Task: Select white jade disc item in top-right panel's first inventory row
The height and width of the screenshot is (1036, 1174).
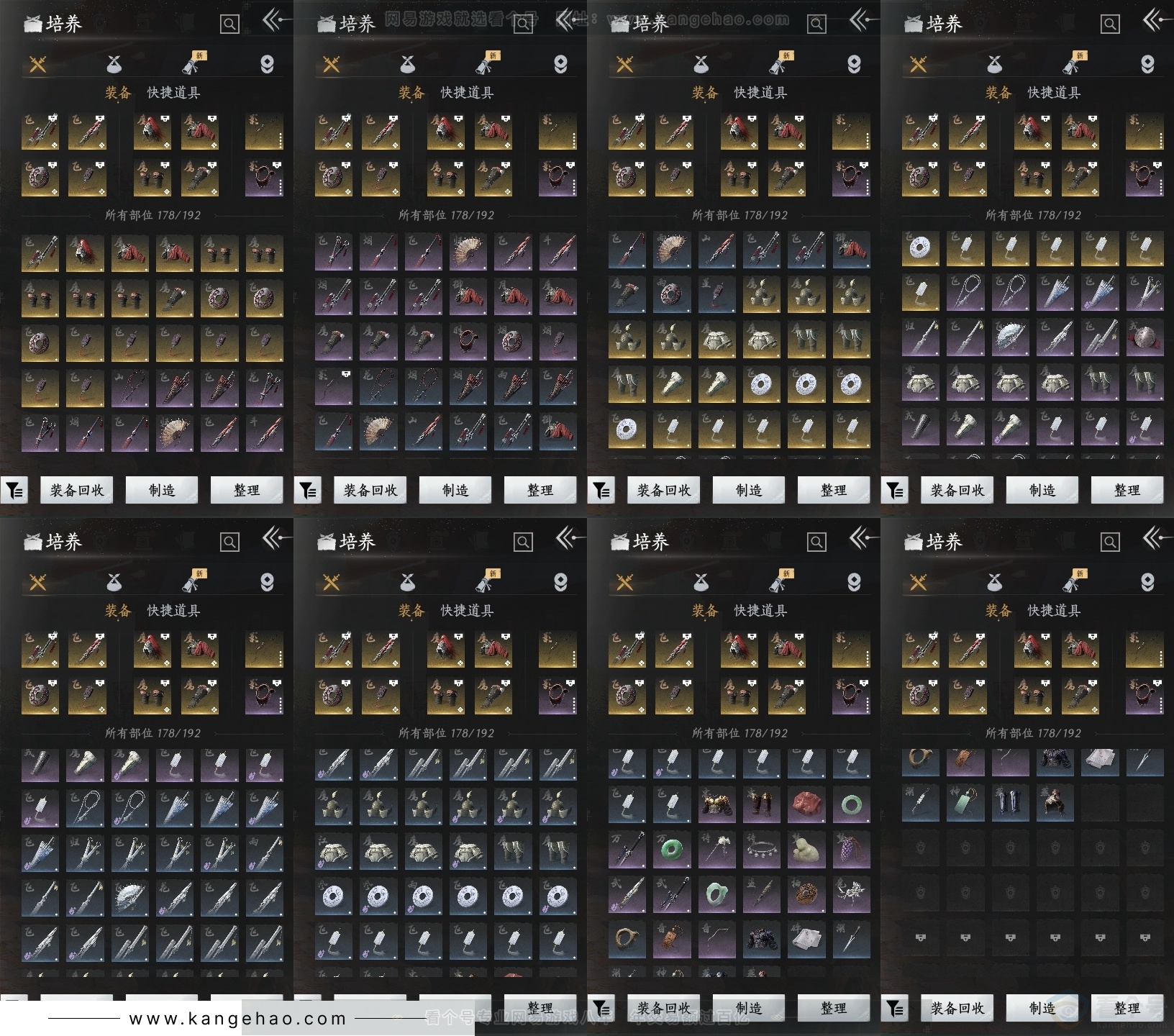Action: (920, 249)
